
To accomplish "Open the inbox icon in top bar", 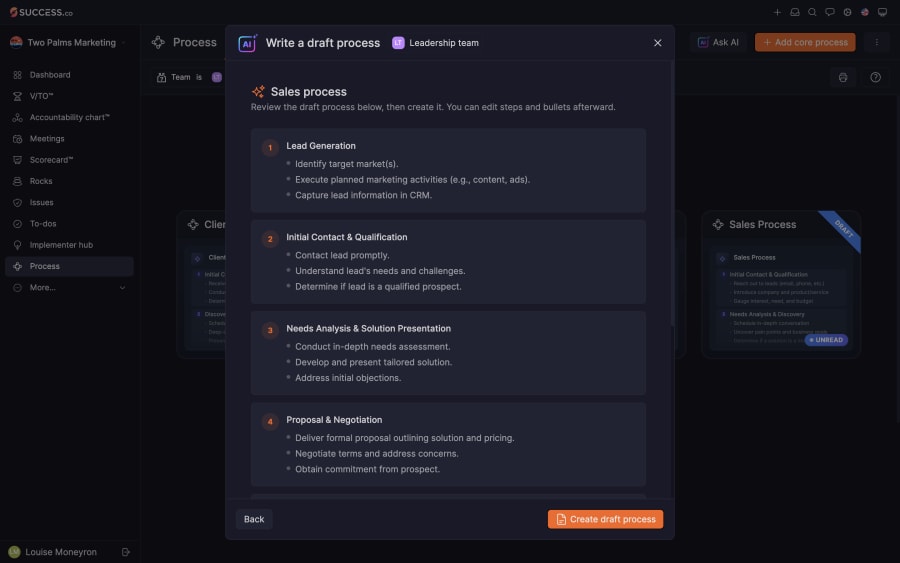I will click(x=794, y=12).
